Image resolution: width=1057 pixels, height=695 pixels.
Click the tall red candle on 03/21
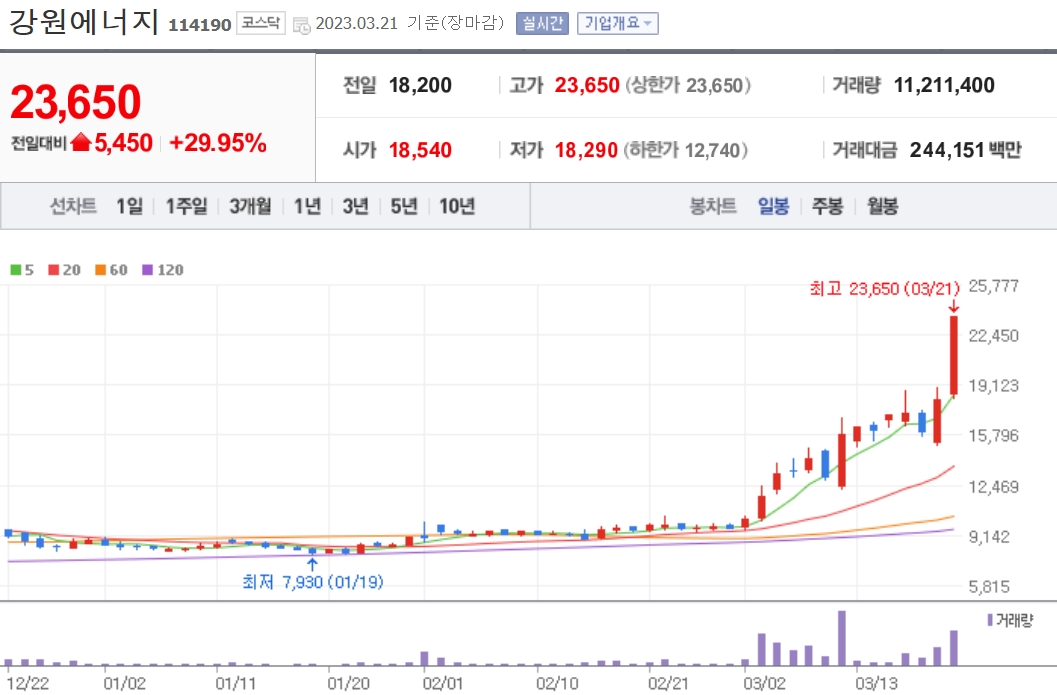954,355
